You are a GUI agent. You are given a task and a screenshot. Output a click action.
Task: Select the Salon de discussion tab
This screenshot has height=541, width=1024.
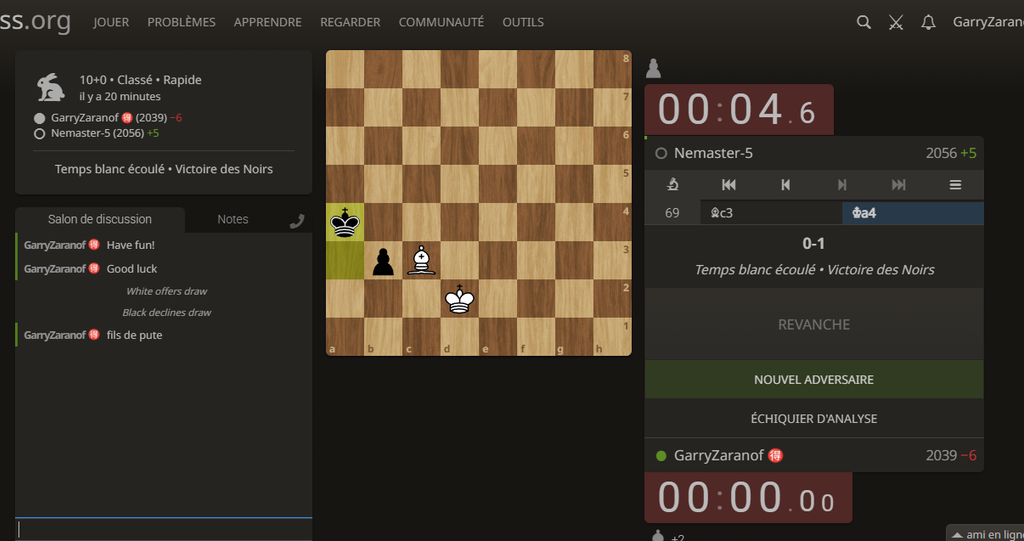[x=100, y=219]
